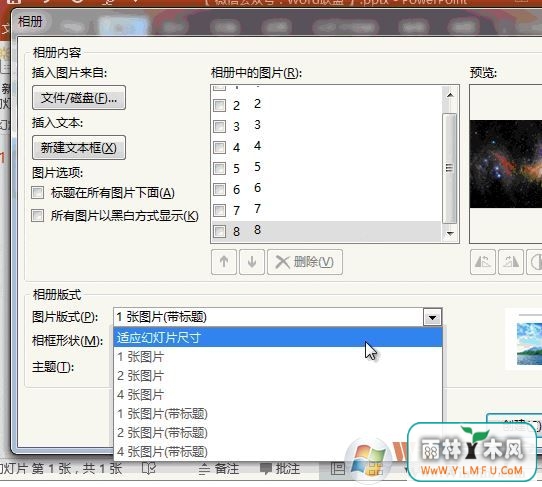Check the box for picture 7
Image resolution: width=542 pixels, height=487 pixels.
219,210
